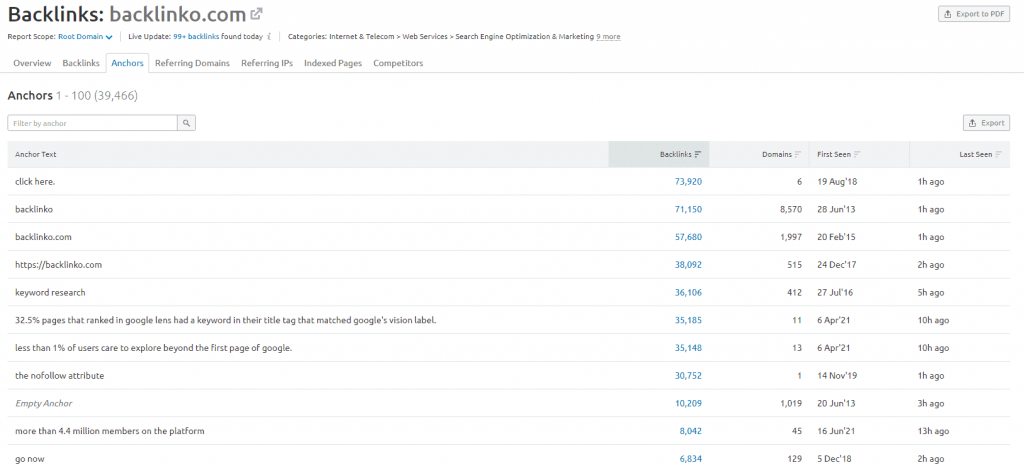
Task: Click first seen date 24 Dec'17
Action: coord(837,265)
